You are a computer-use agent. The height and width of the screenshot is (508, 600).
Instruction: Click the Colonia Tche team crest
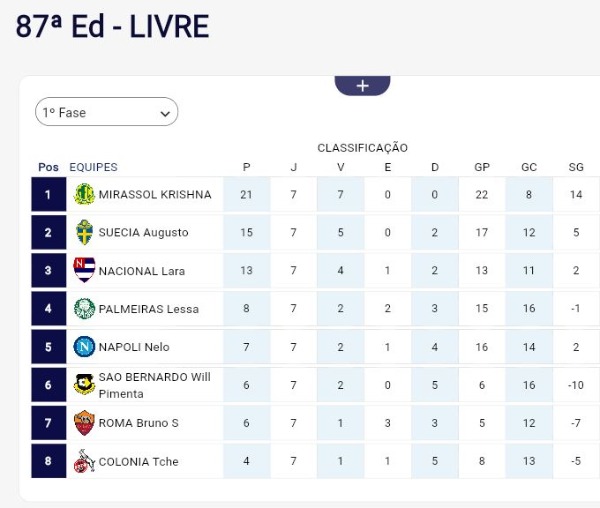tap(85, 461)
